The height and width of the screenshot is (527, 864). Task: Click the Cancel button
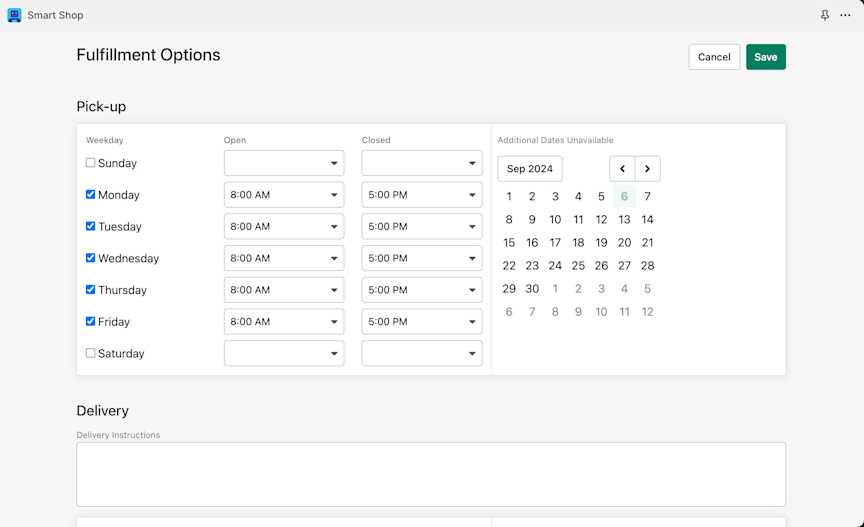tap(714, 57)
